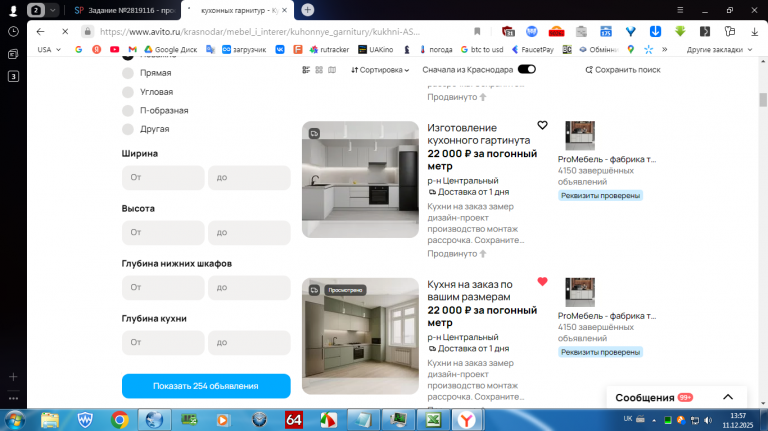Open the AIDA64 icon in the taskbar
This screenshot has height=431, width=768.
tap(293, 420)
